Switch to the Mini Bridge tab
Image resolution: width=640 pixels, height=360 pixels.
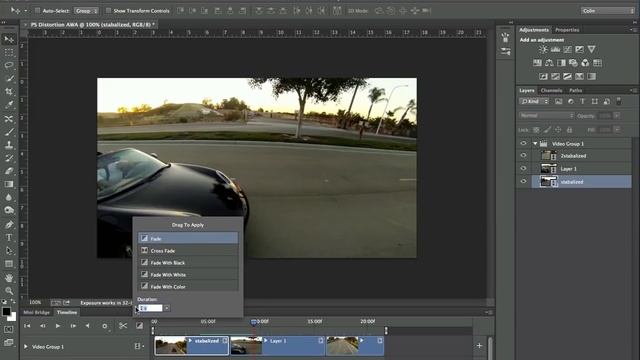(x=36, y=312)
